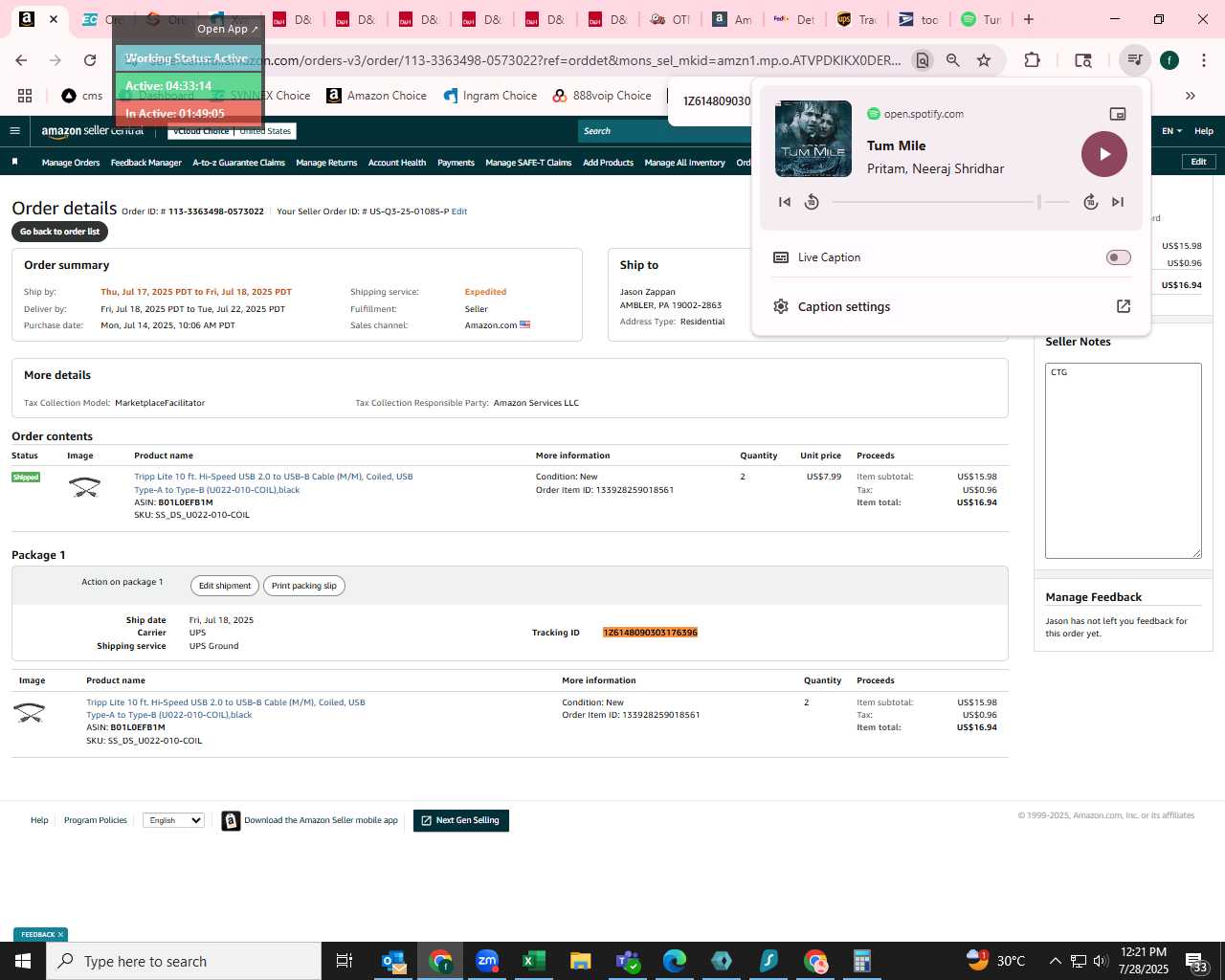Rewind 10 seconds in media popup
The image size is (1225, 980).
(x=812, y=202)
